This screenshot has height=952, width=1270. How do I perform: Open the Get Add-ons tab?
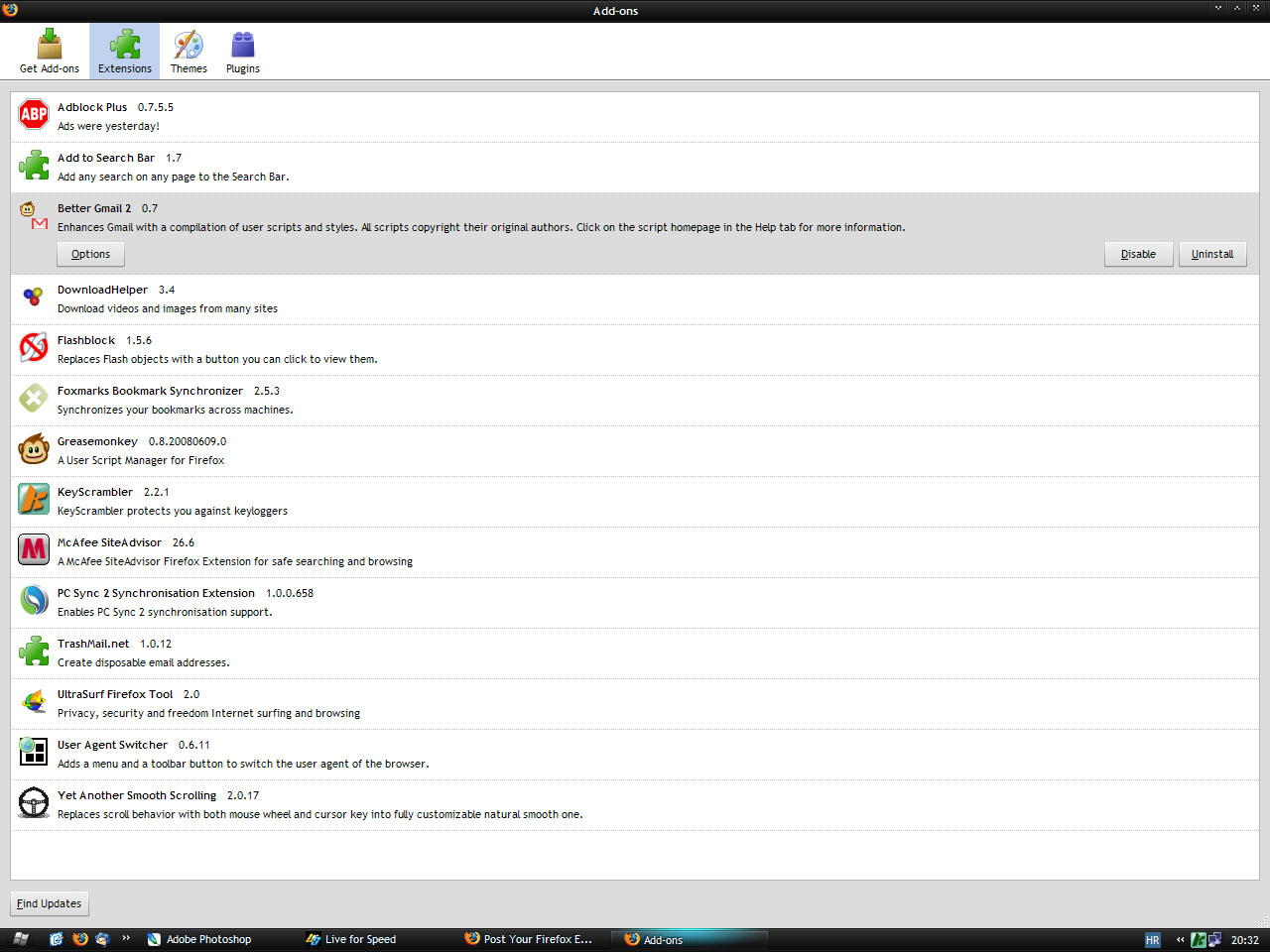(50, 51)
